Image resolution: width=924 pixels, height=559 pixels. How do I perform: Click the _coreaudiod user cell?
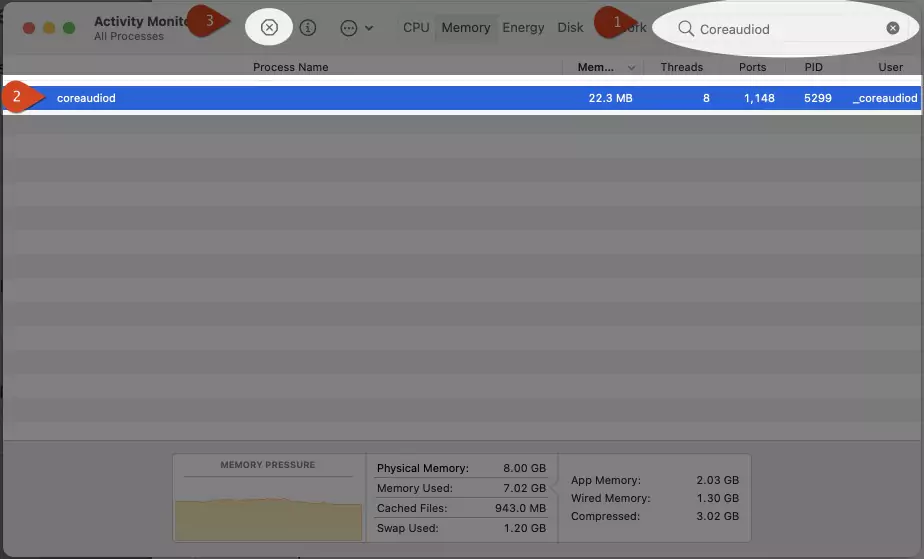(885, 98)
